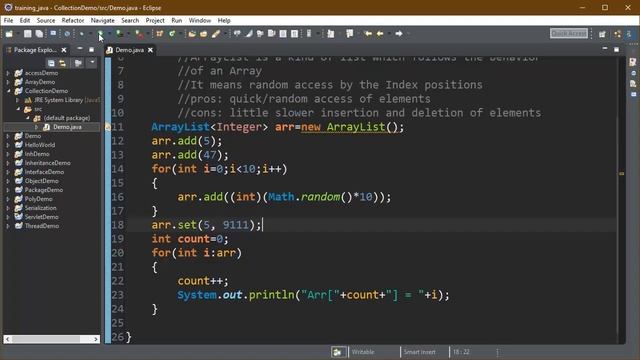Click Last Edit Location arrow icon

(368, 33)
